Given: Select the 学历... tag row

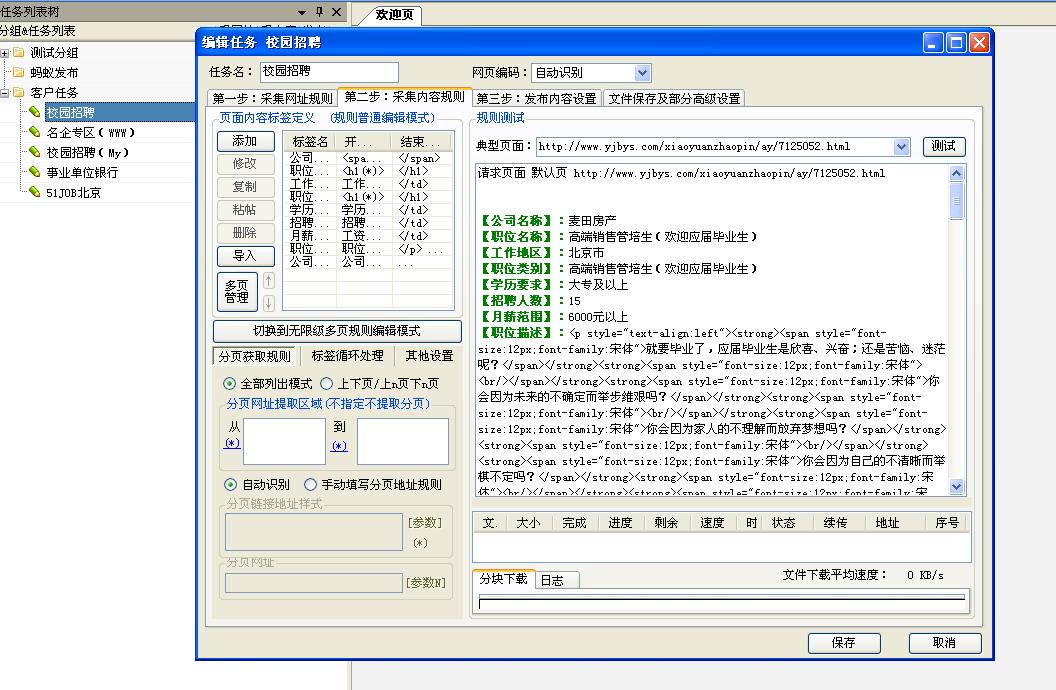Looking at the screenshot, I should [x=367, y=210].
